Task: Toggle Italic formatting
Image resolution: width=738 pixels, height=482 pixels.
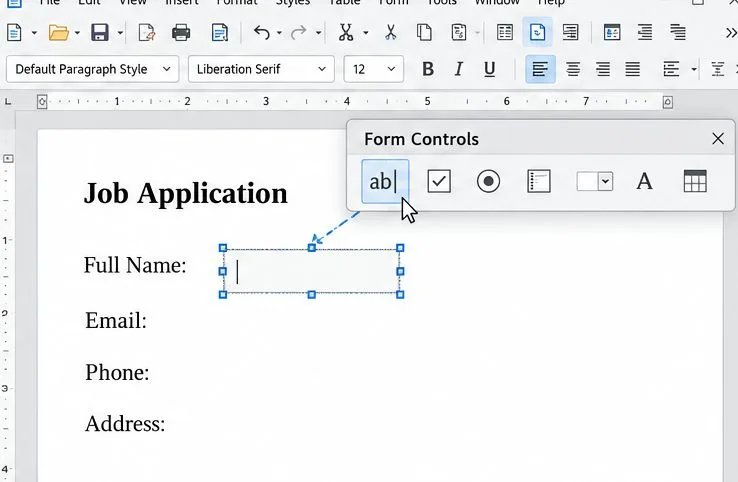Action: [x=458, y=69]
